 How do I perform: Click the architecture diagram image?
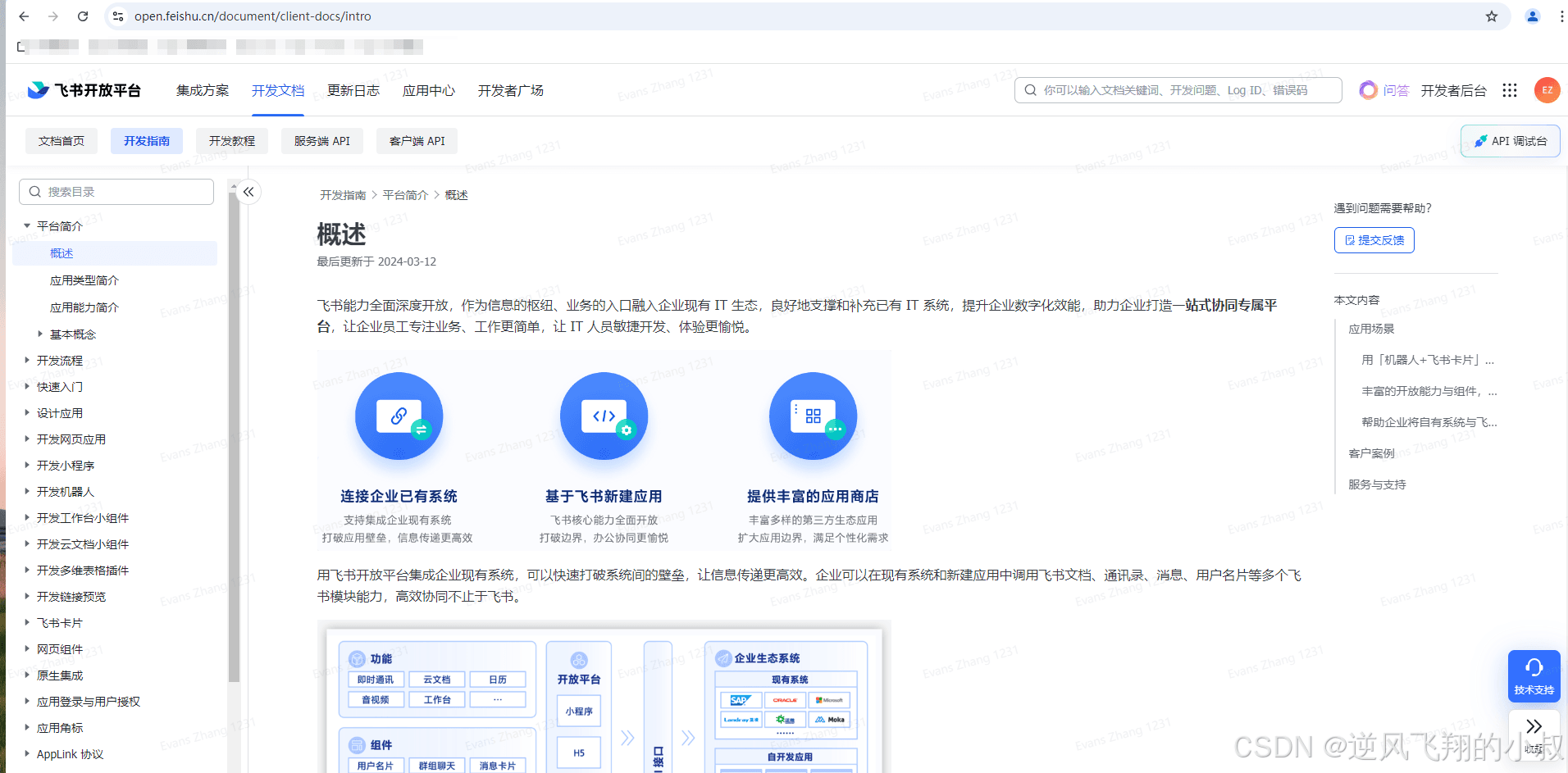pyautogui.click(x=604, y=697)
